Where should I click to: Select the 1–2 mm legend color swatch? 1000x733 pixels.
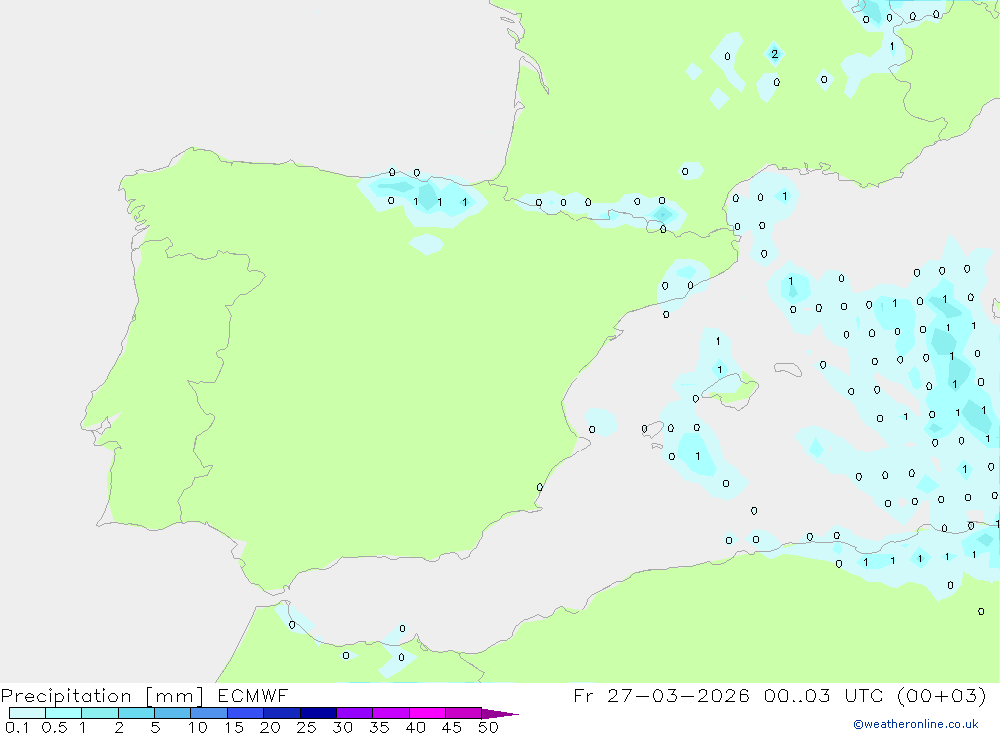(x=100, y=713)
